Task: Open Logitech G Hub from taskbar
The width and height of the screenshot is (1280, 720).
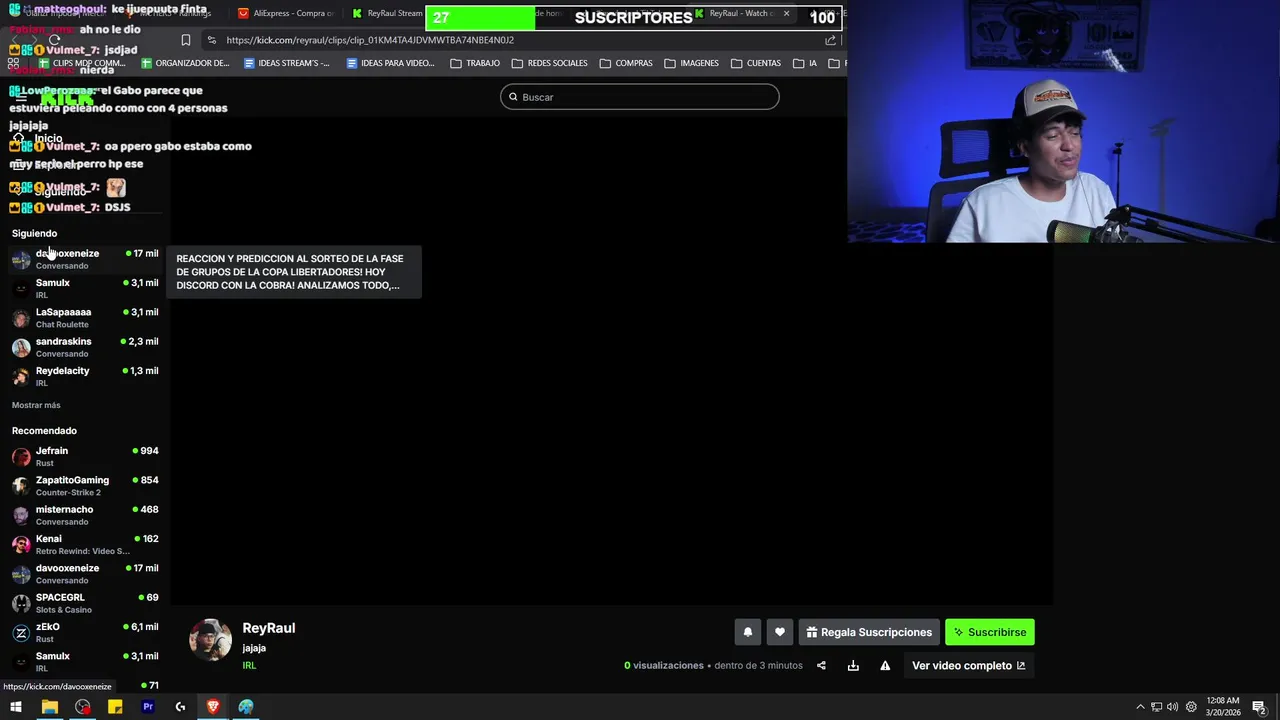Action: click(180, 707)
